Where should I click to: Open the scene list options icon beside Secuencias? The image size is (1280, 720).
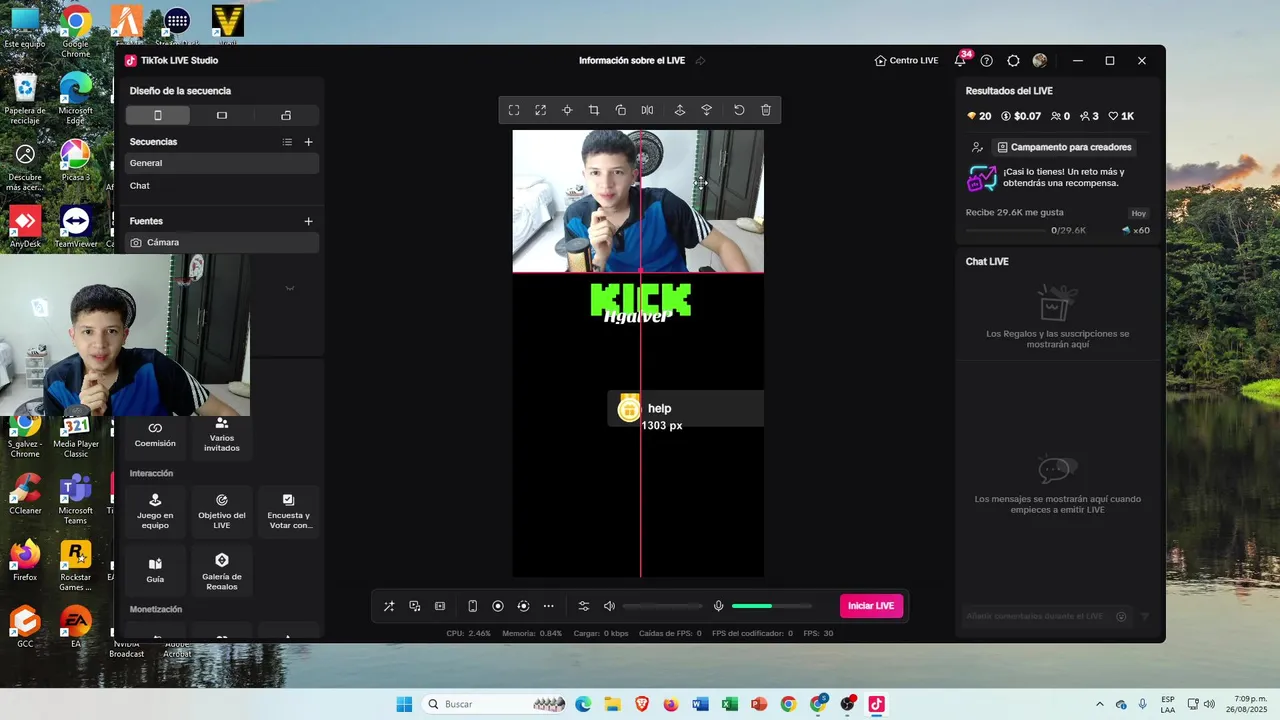tap(287, 142)
